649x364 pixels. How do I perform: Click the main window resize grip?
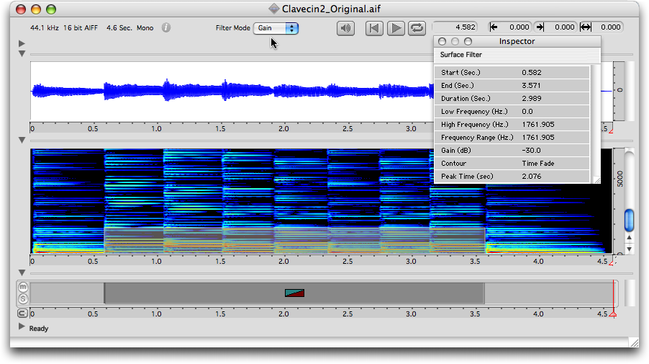click(634, 342)
